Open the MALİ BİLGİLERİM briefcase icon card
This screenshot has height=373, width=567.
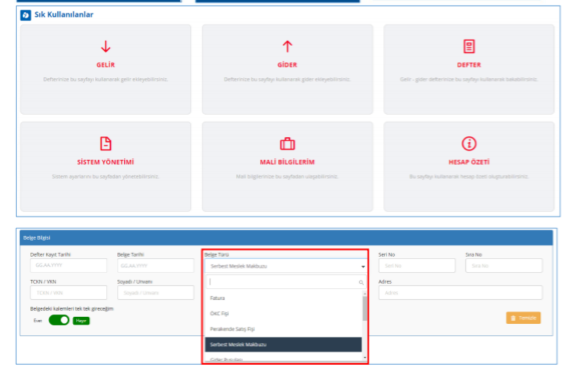coord(287,166)
